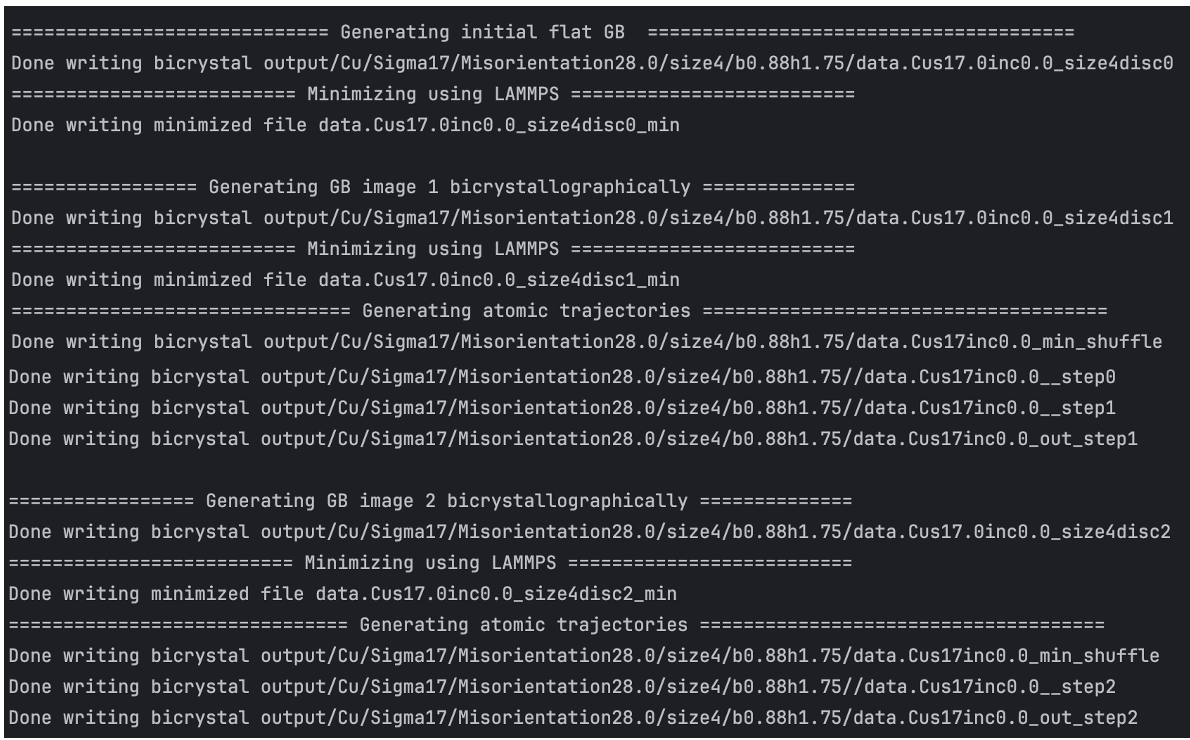Click the last 'Generating atomic trajectories' header line

click(557, 625)
